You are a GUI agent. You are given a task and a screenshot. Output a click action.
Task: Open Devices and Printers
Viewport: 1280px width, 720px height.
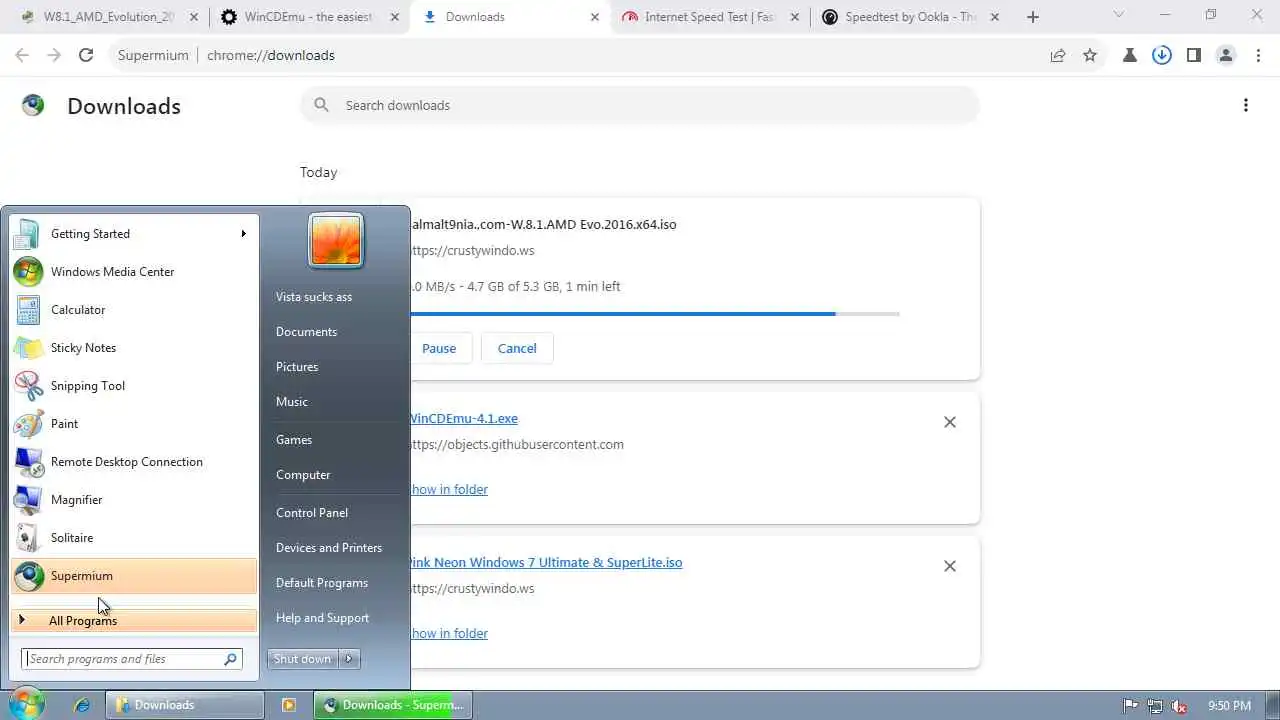(x=329, y=548)
